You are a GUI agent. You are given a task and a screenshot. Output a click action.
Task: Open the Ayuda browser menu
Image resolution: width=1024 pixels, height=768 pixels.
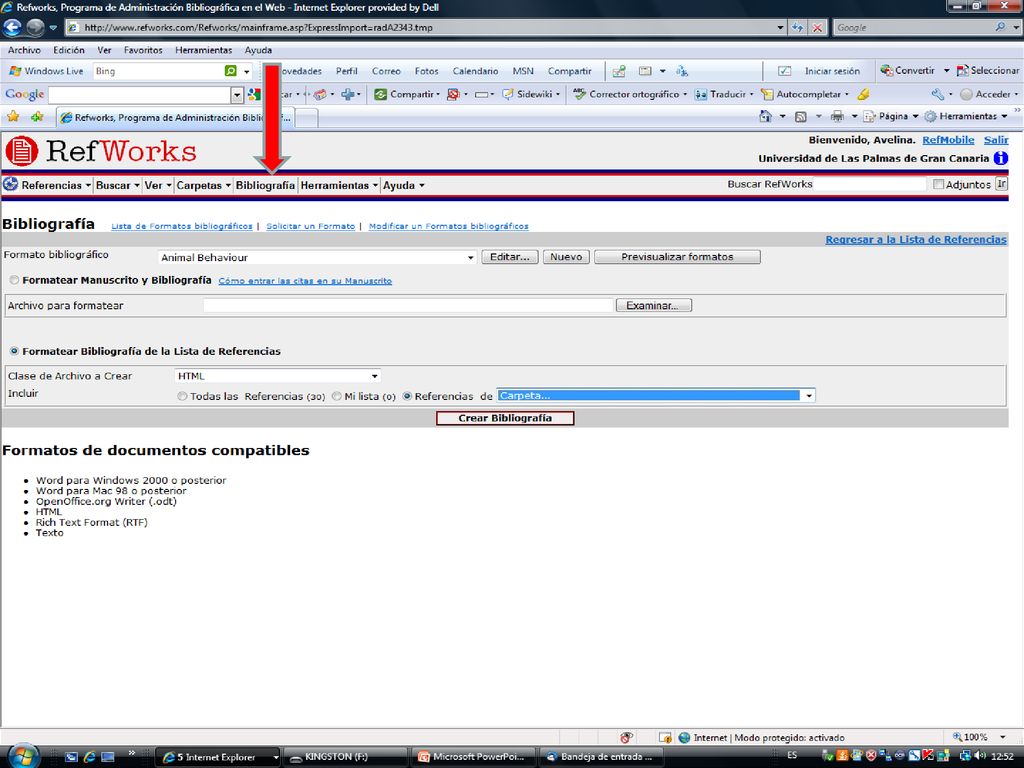click(x=258, y=50)
